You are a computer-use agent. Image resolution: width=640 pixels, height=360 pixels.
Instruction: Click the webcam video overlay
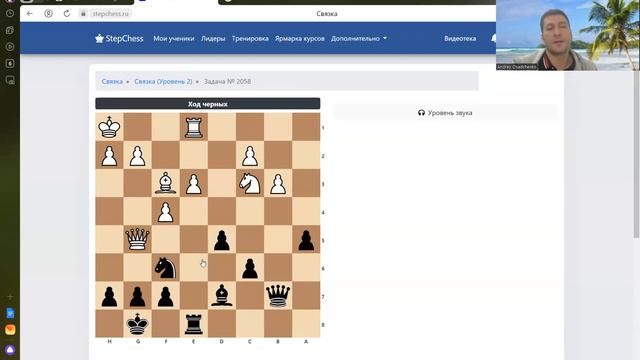567,35
